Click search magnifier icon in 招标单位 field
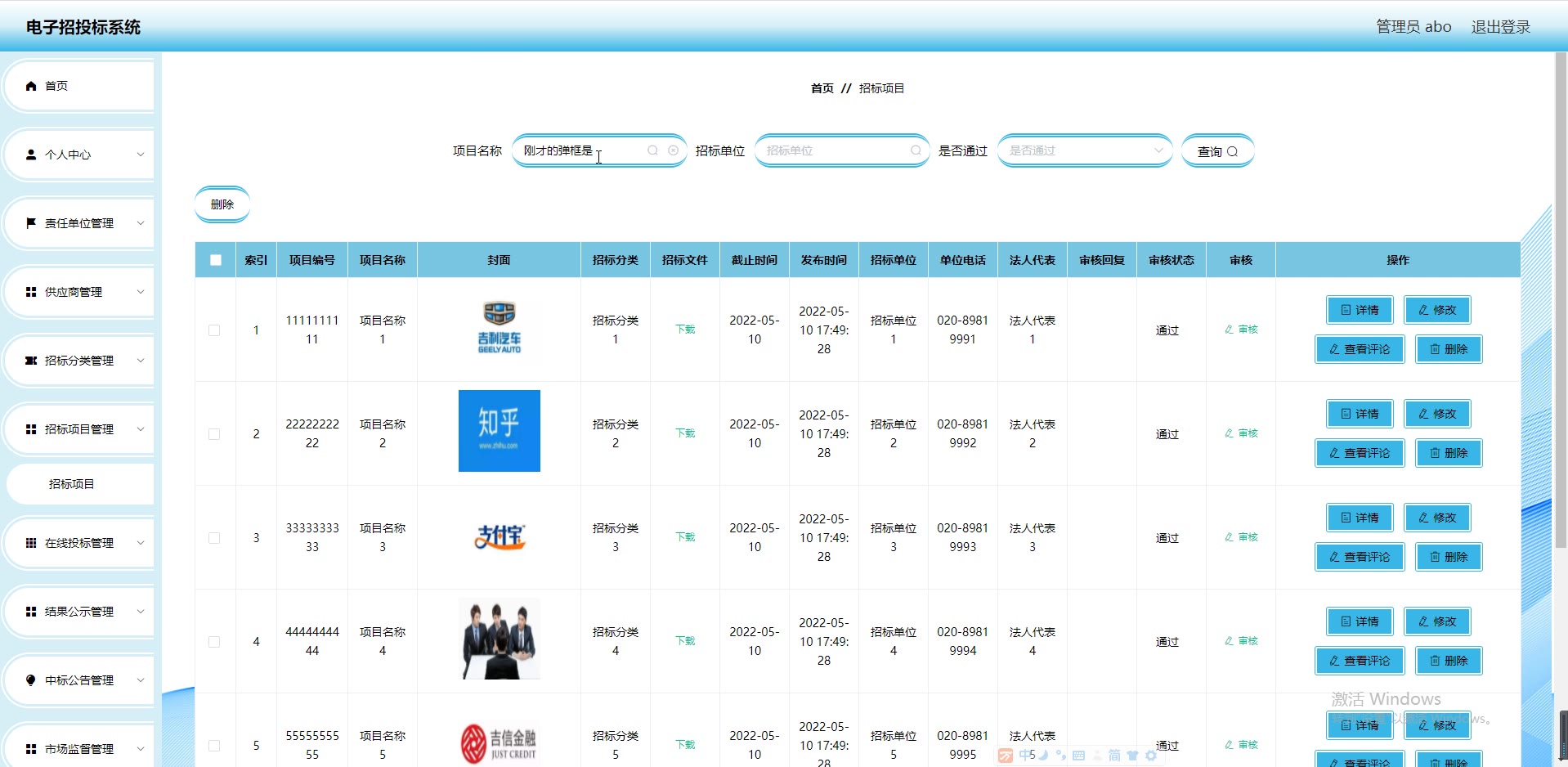1568x767 pixels. click(x=916, y=150)
